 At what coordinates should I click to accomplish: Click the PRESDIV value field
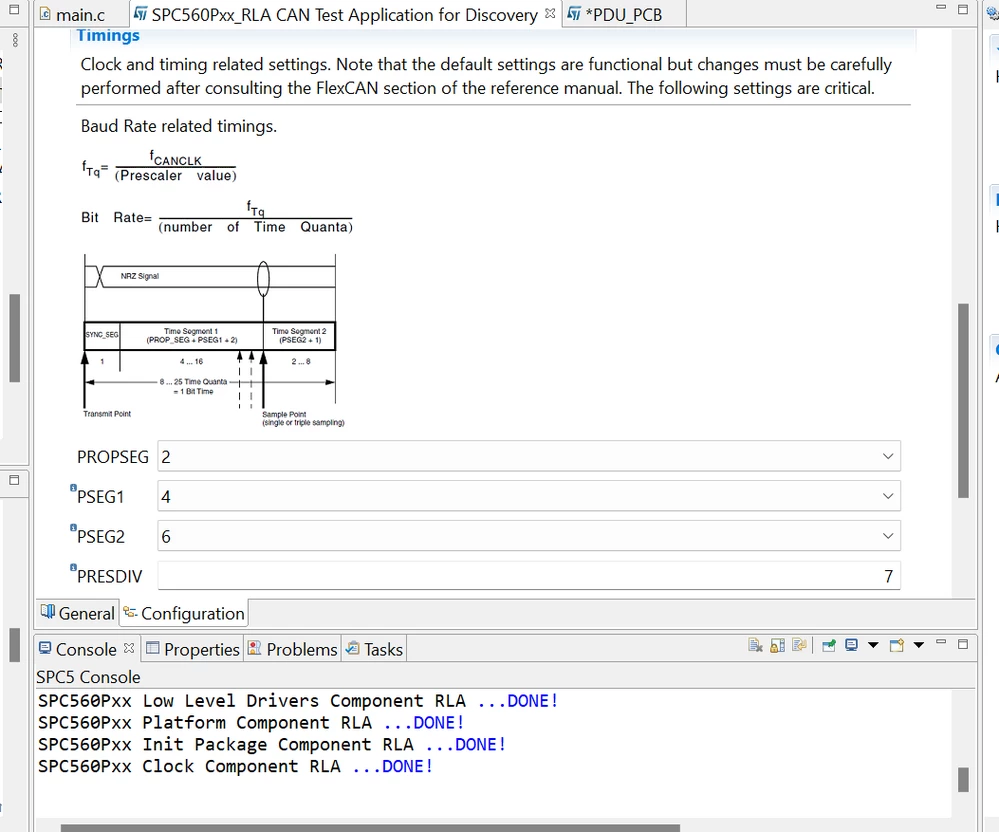529,576
